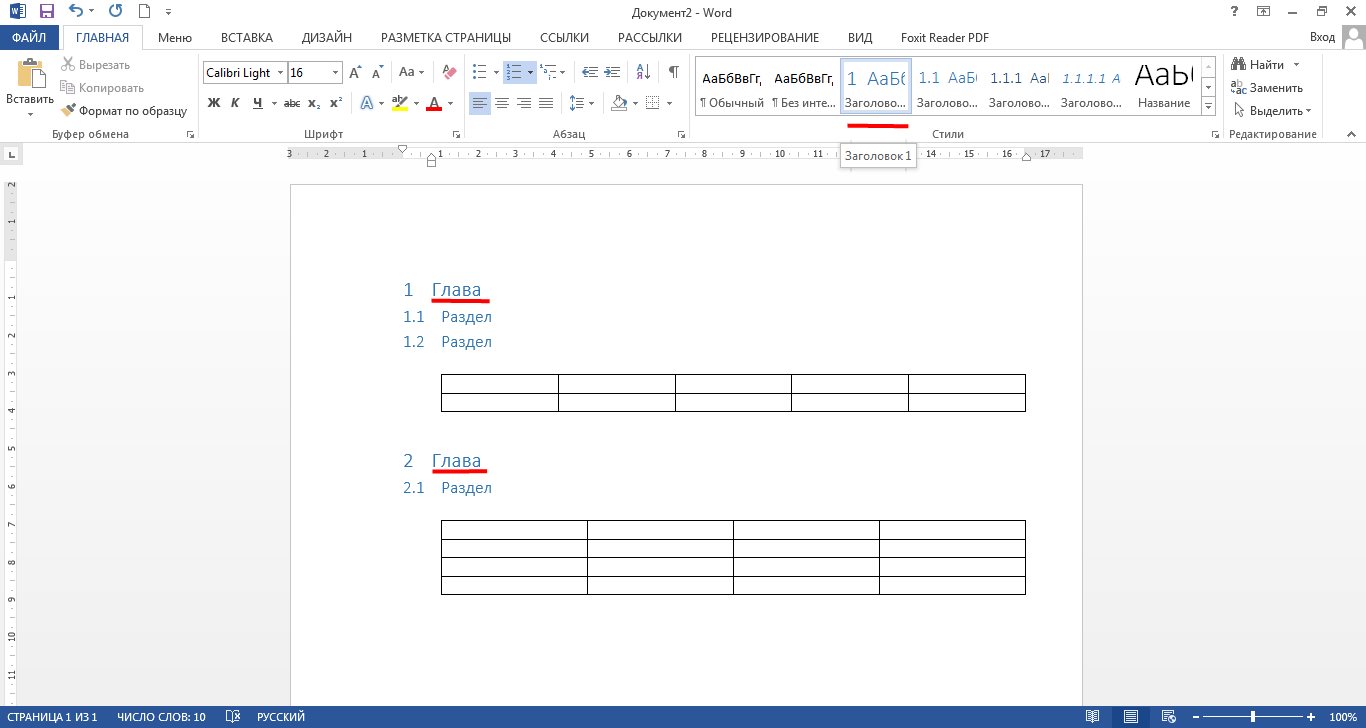Open Font dialog launcher in Шрифт group
The width and height of the screenshot is (1366, 728).
457,134
